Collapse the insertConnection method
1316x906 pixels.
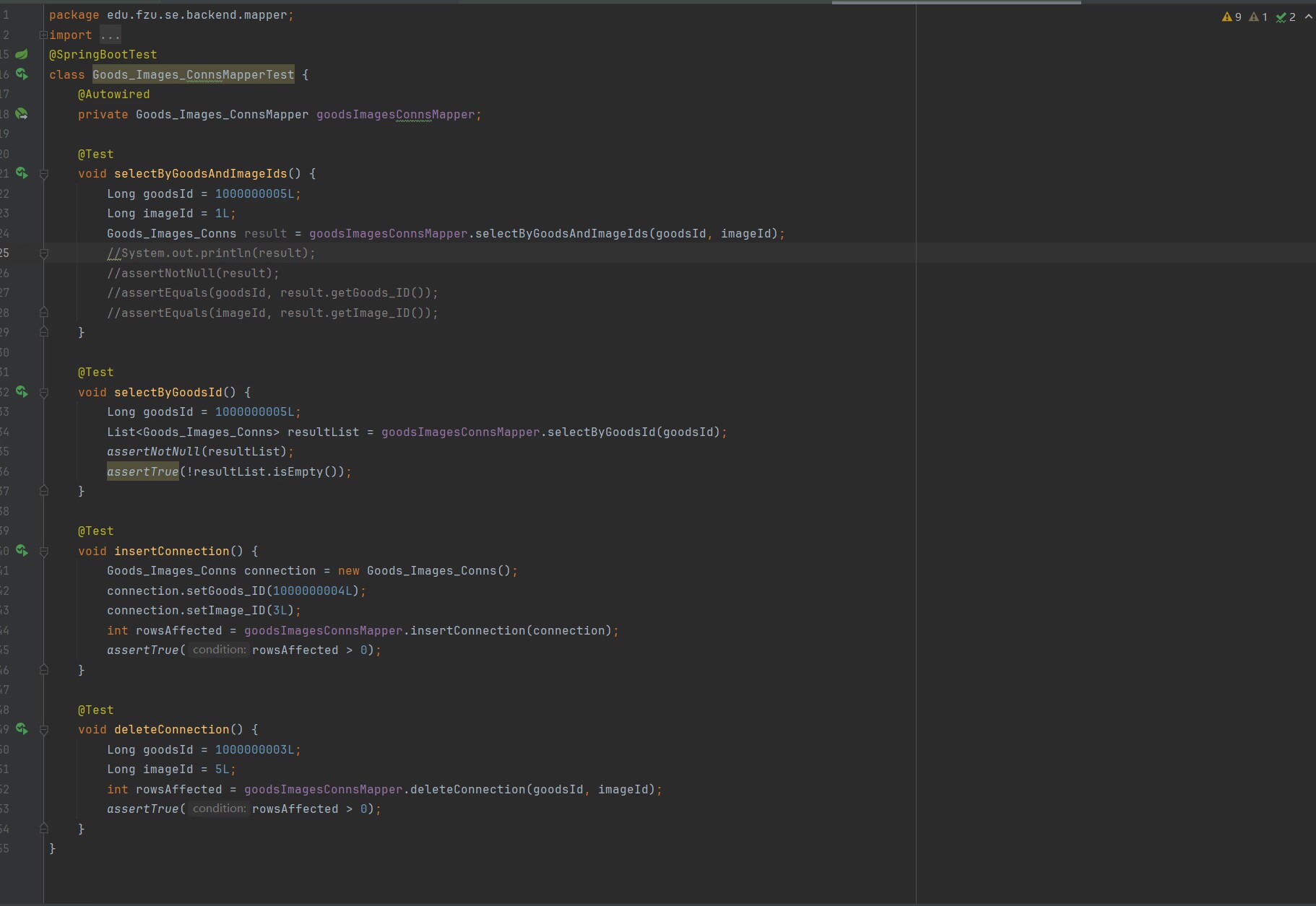[x=43, y=552]
